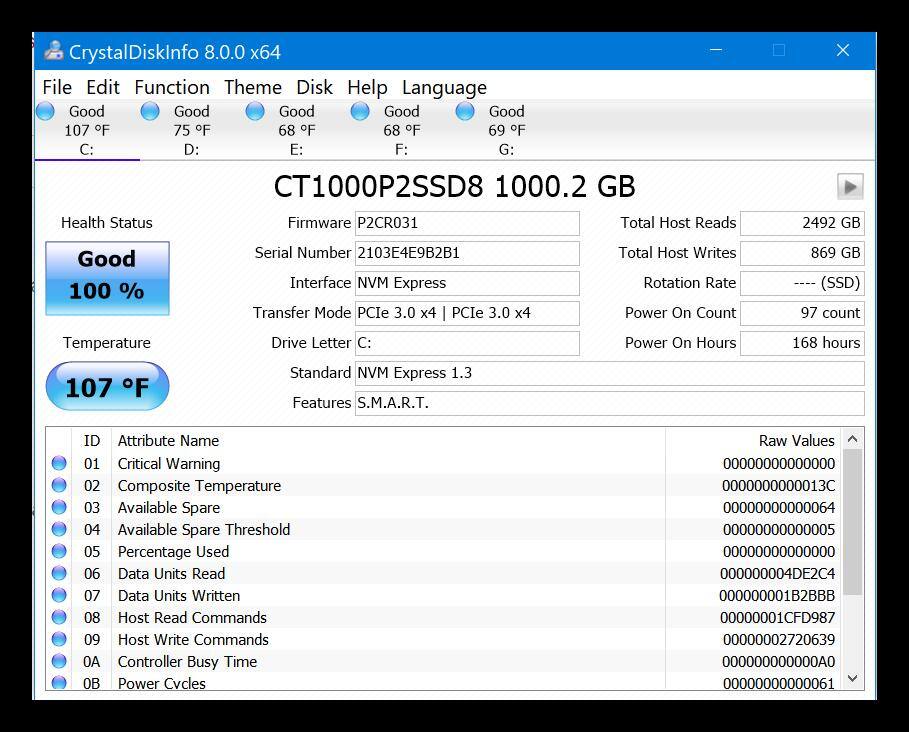Image resolution: width=909 pixels, height=732 pixels.
Task: Open the Language menu
Action: [444, 88]
